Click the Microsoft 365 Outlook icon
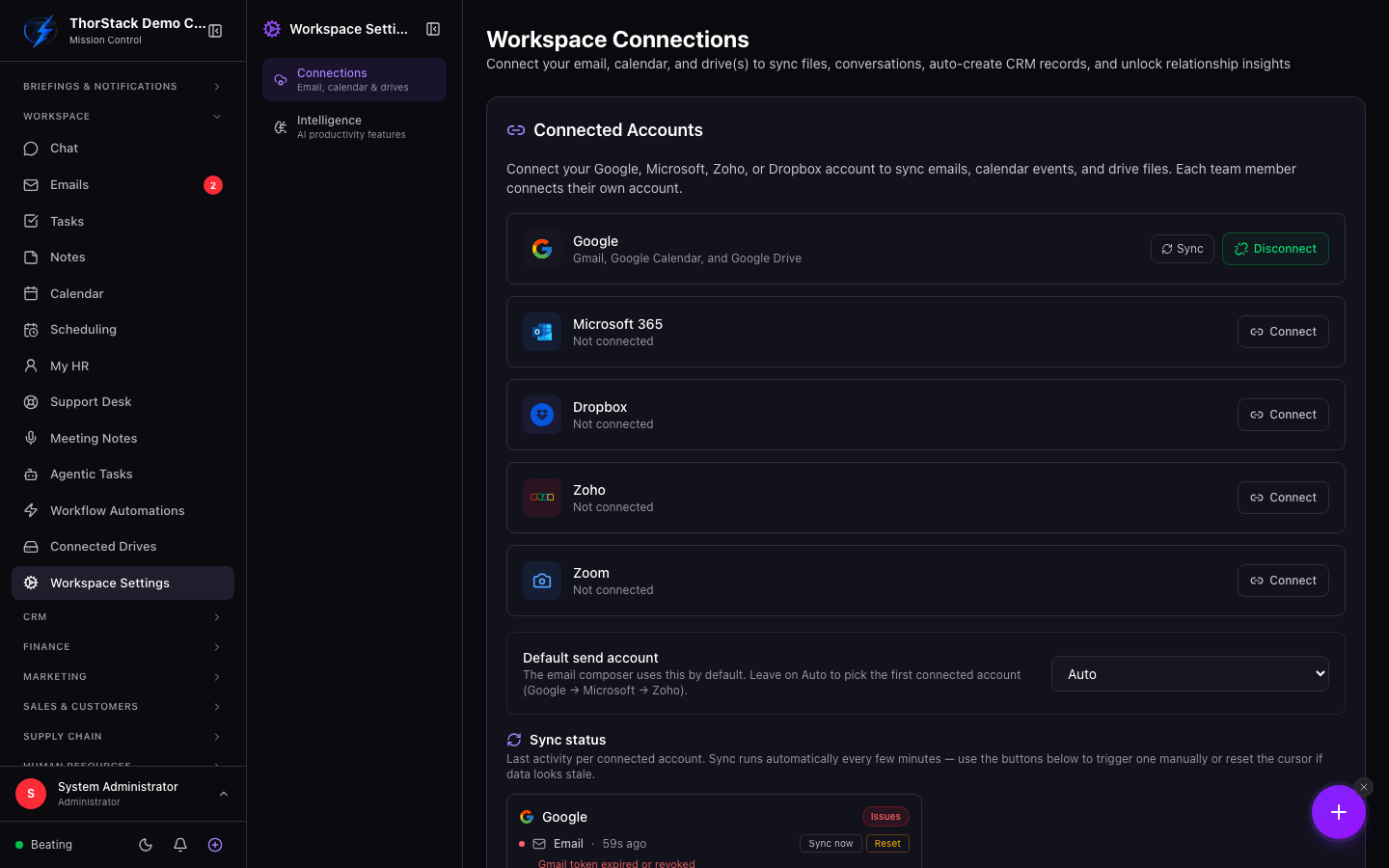This screenshot has width=1389, height=868. [542, 332]
